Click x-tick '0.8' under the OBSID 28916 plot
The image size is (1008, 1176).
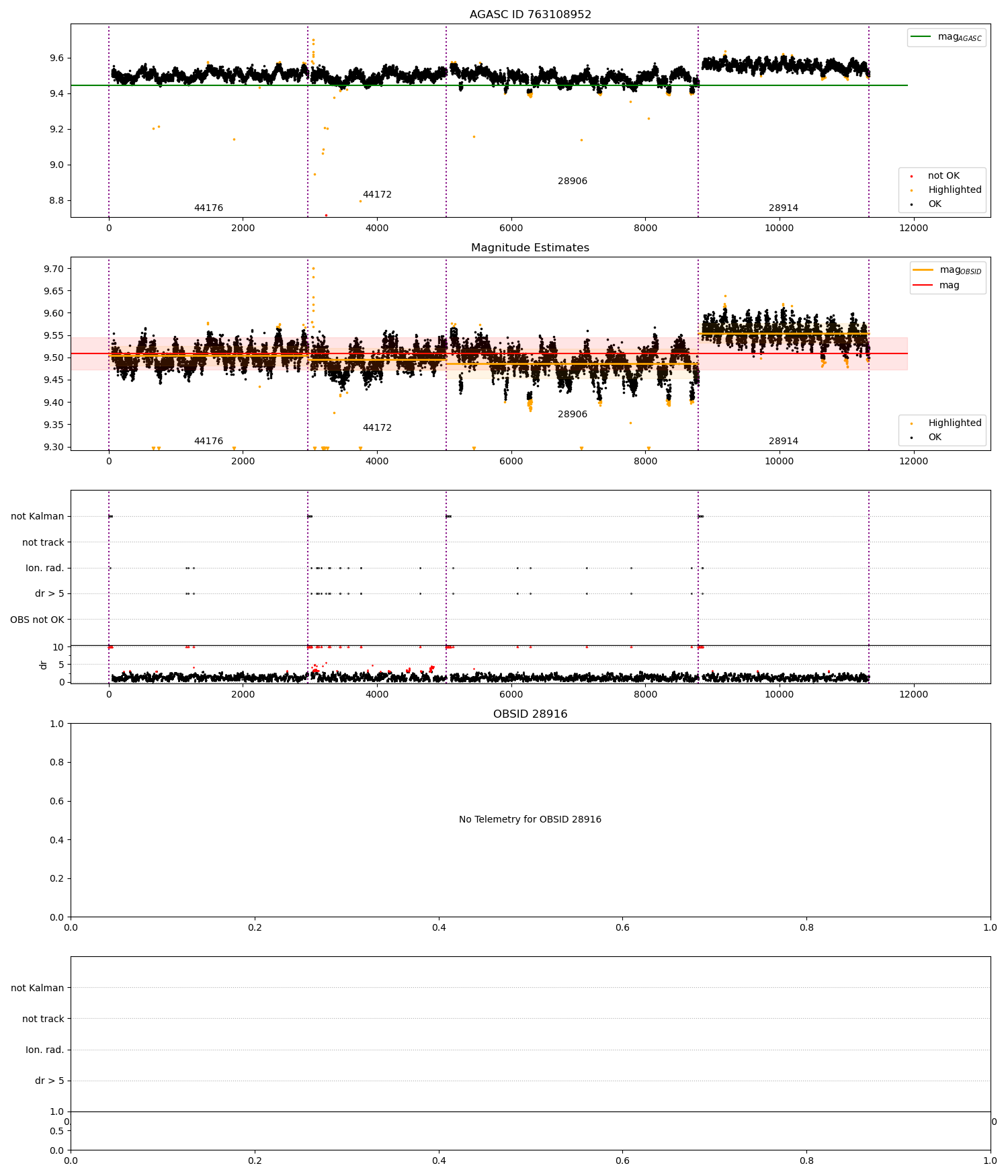pyautogui.click(x=806, y=928)
